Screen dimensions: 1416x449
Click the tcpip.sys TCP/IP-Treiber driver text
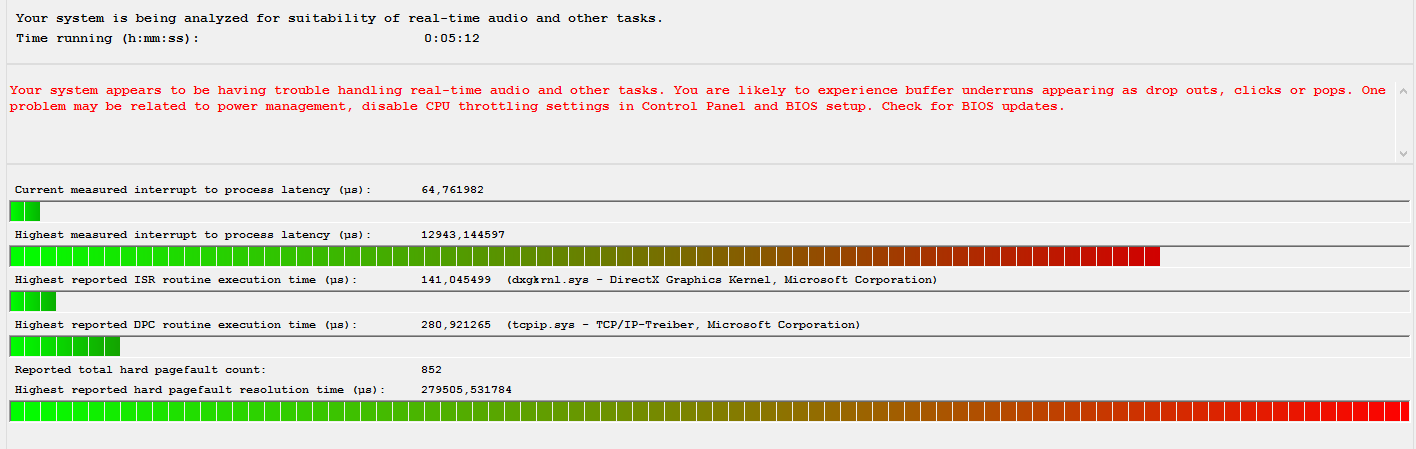point(683,325)
